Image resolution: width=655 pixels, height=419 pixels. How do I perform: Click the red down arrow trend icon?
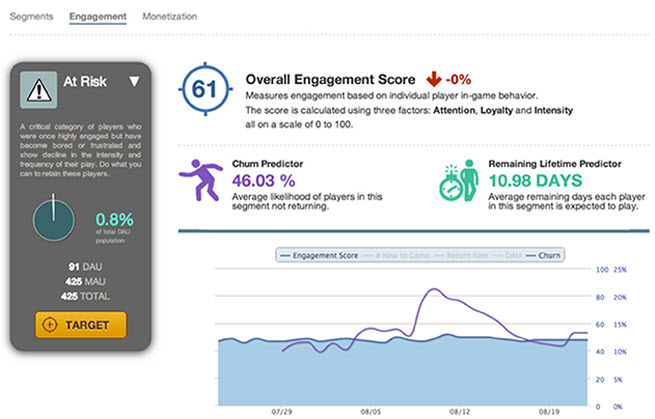[x=434, y=79]
